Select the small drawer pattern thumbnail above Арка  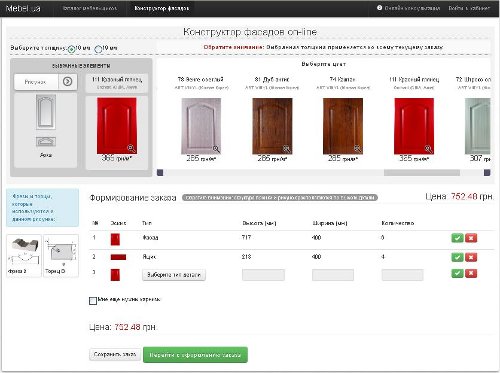tap(46, 142)
